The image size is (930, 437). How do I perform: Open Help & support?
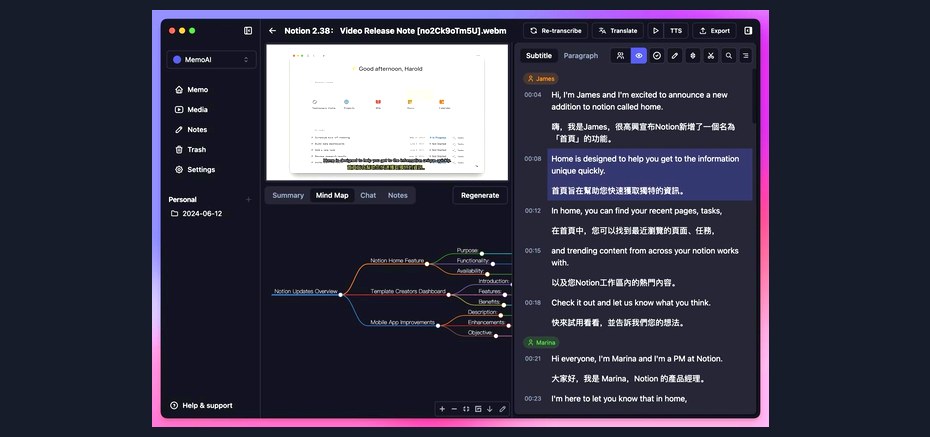click(x=201, y=406)
